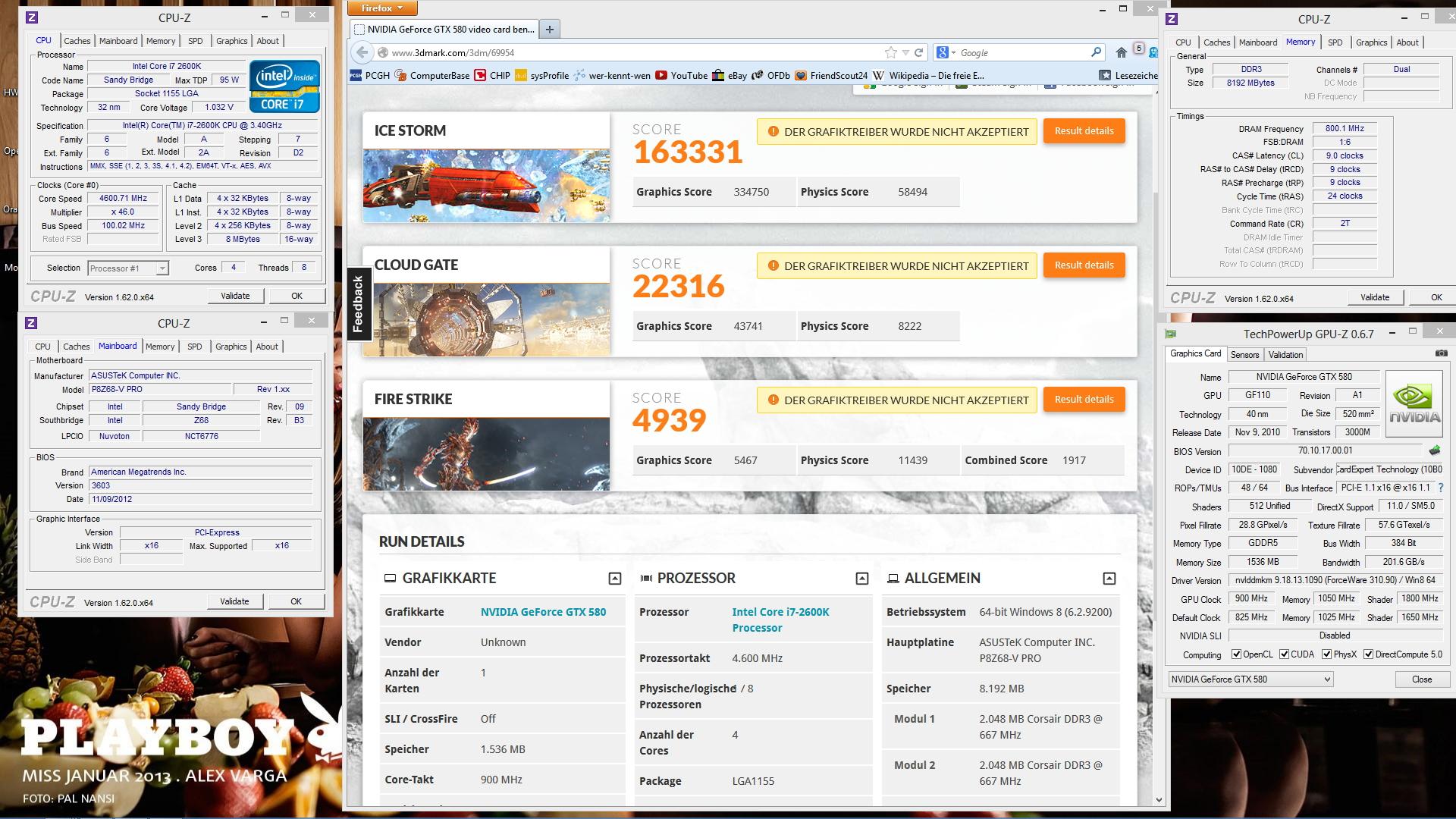This screenshot has width=1456, height=819.
Task: Toggle the PhysX checkbox in GPU-Z
Action: 1326,654
